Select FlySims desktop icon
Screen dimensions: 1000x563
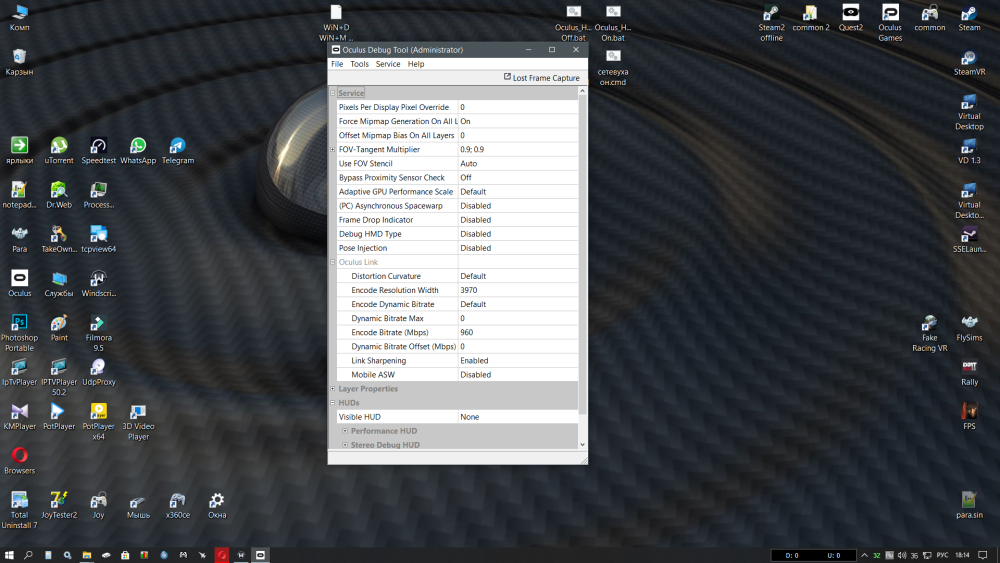tap(969, 328)
